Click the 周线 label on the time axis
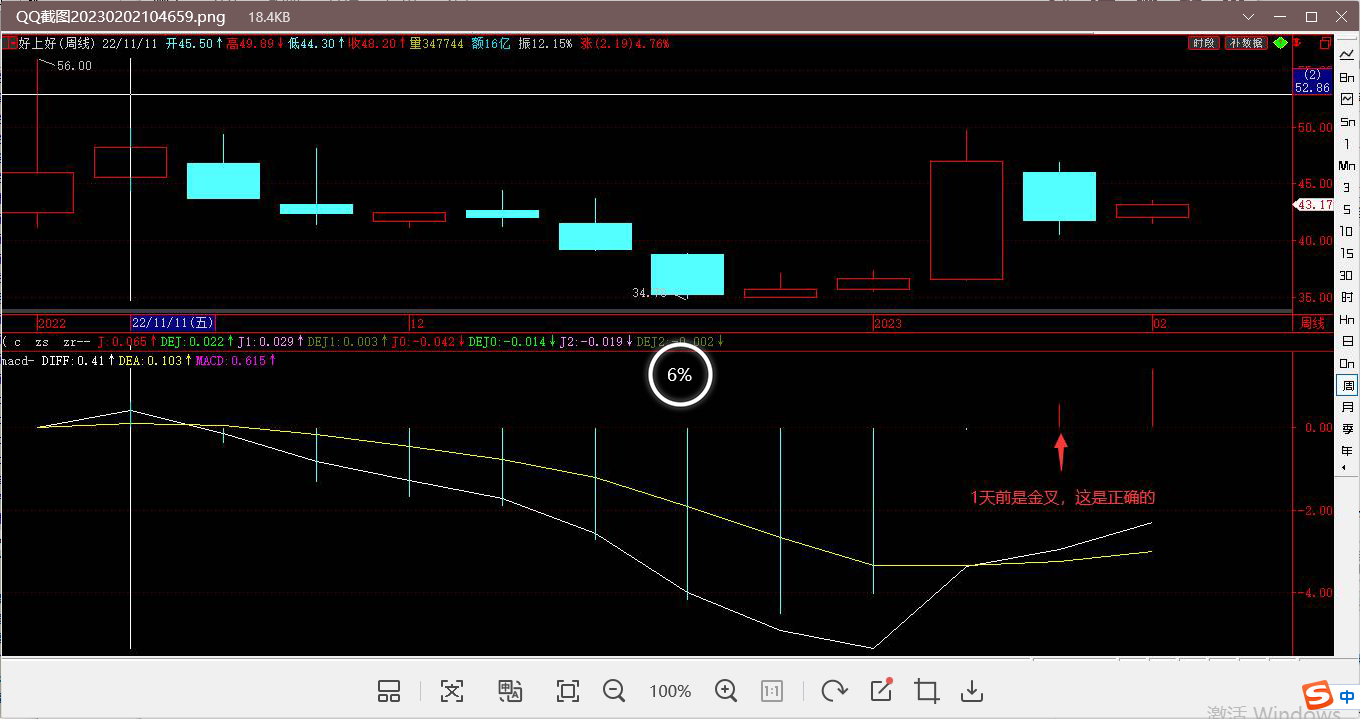This screenshot has height=719, width=1360. pyautogui.click(x=1312, y=323)
